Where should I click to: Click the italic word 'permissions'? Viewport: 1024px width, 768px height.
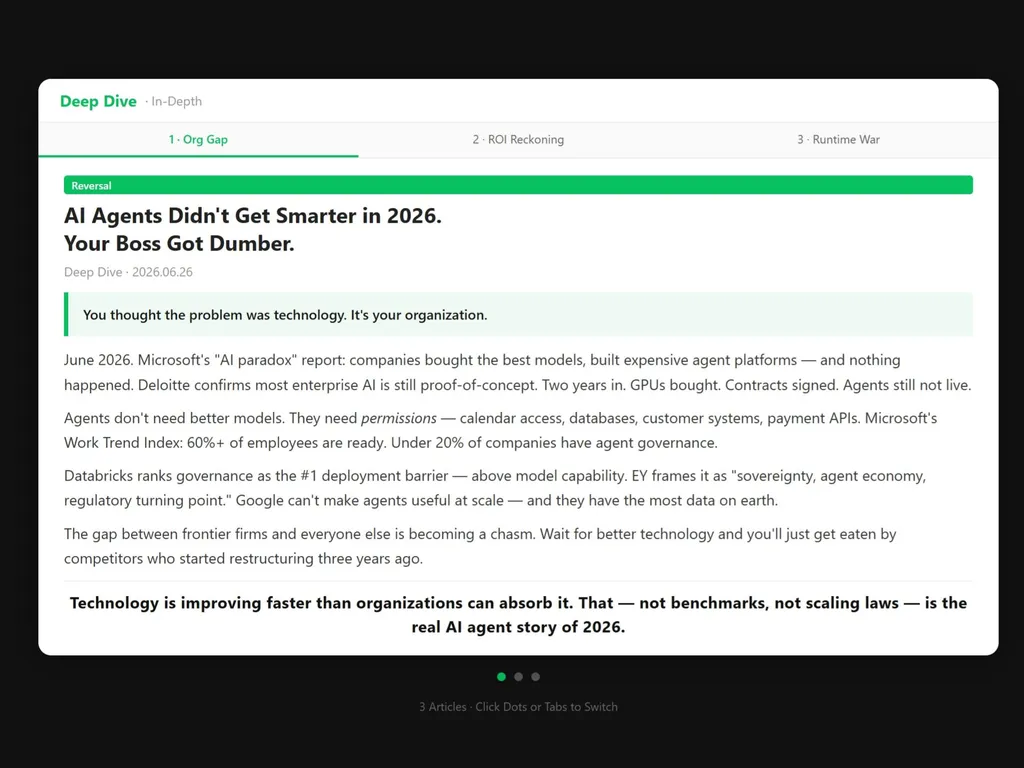tap(398, 418)
